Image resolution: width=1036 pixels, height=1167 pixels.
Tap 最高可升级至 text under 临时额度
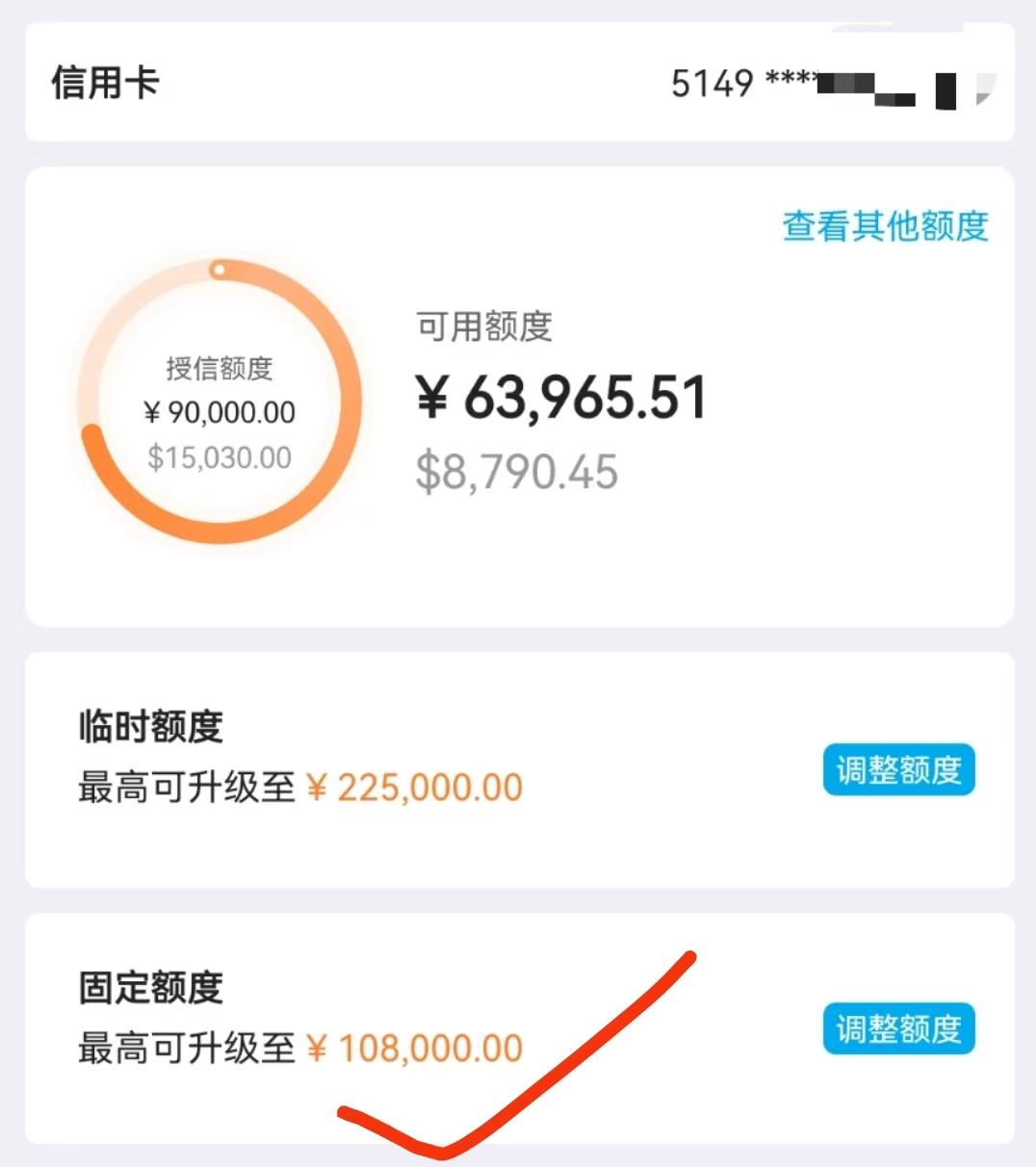tap(187, 788)
